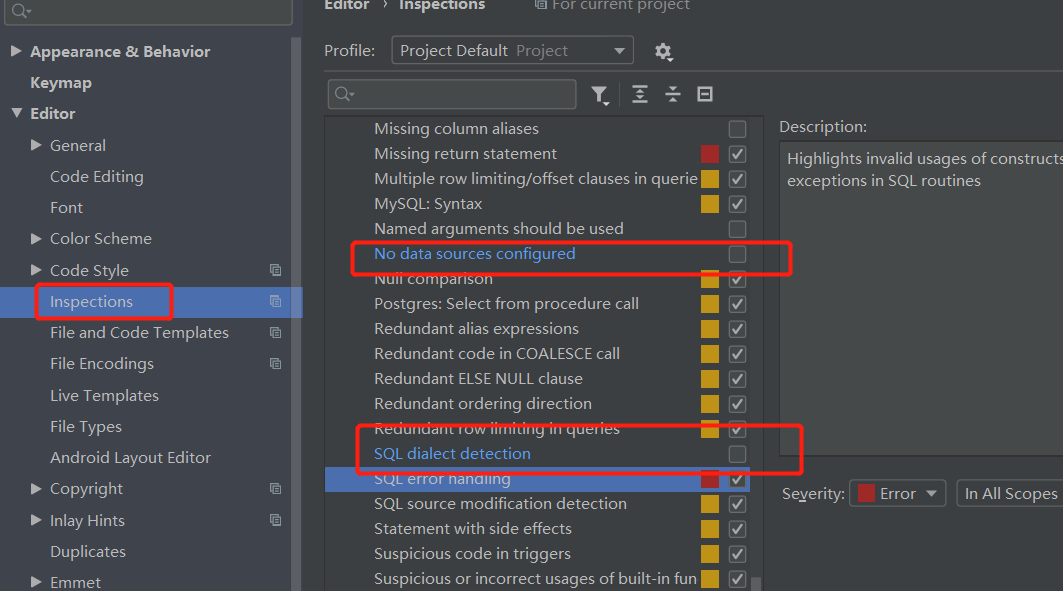Viewport: 1063px width, 591px height.
Task: Open Code Editing settings
Action: 97,177
